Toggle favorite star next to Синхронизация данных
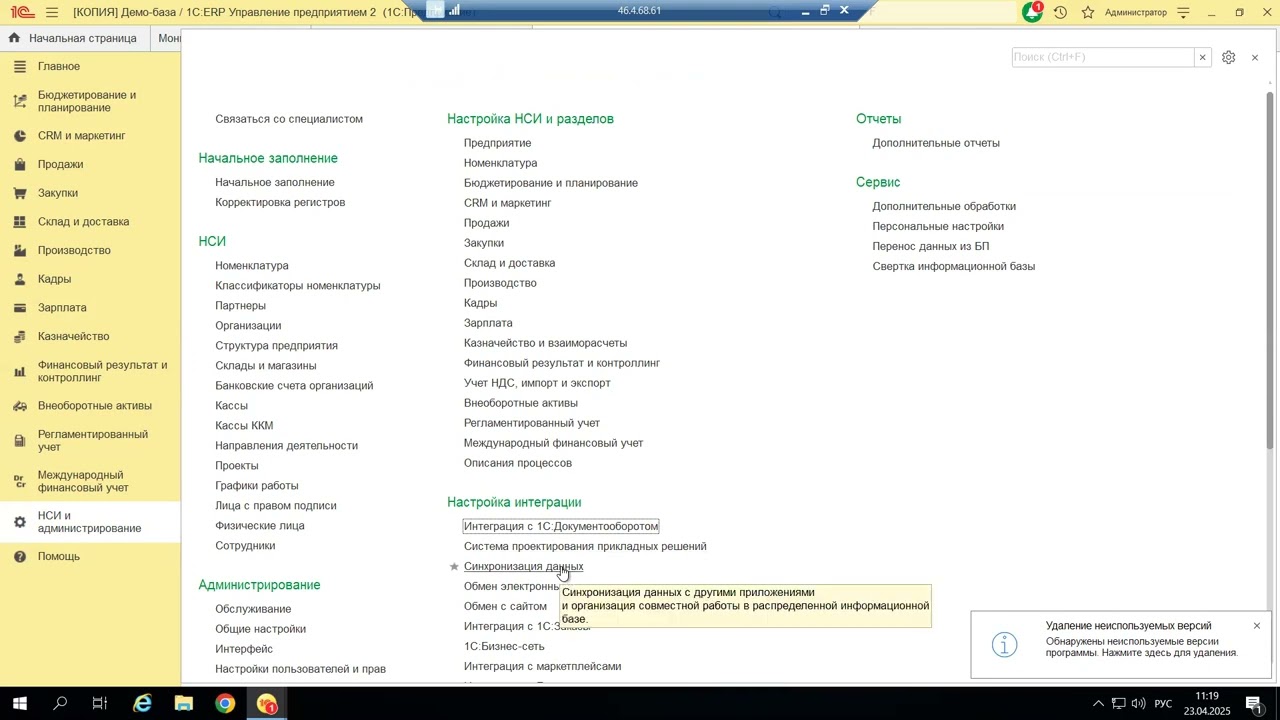 (x=454, y=567)
